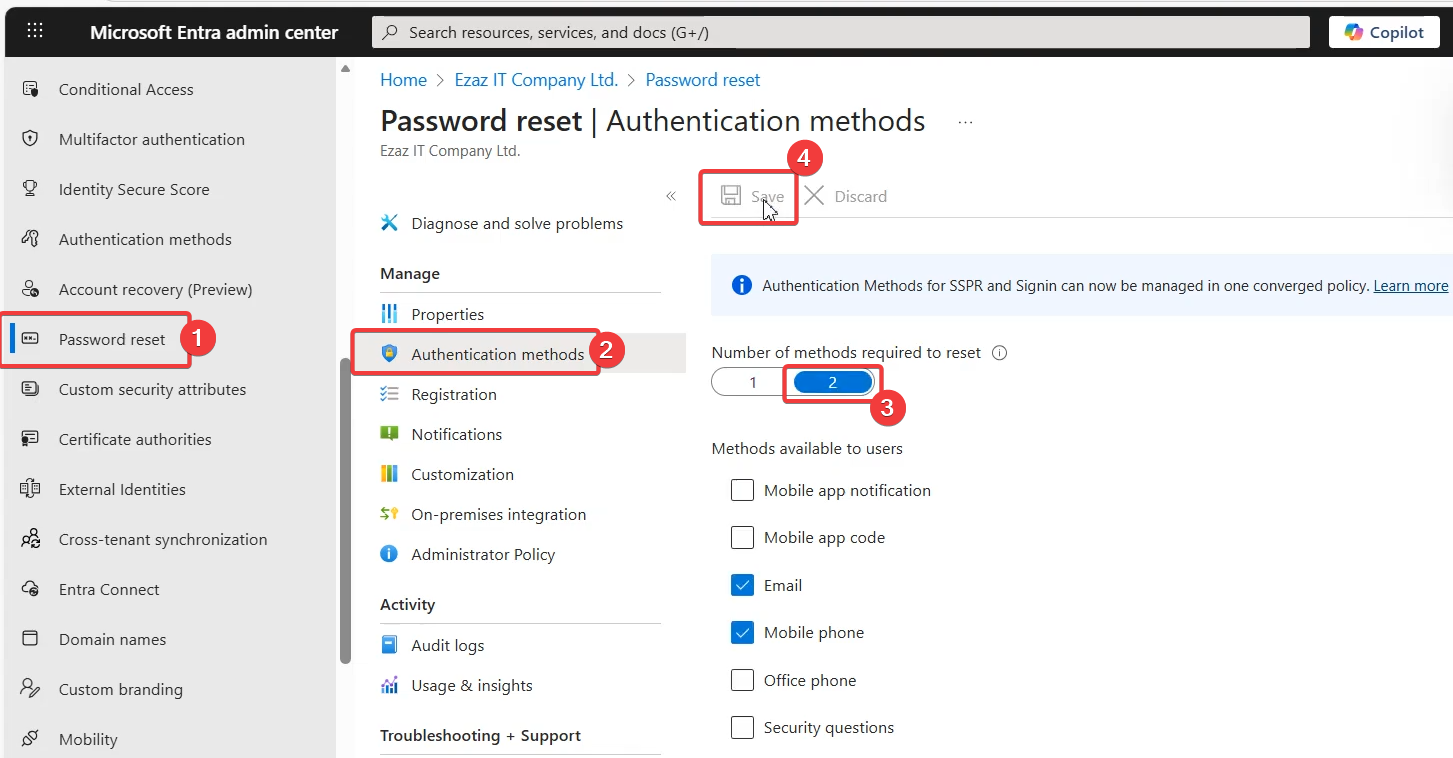1453x758 pixels.
Task: Click the Usage & insights chart icon
Action: (390, 685)
